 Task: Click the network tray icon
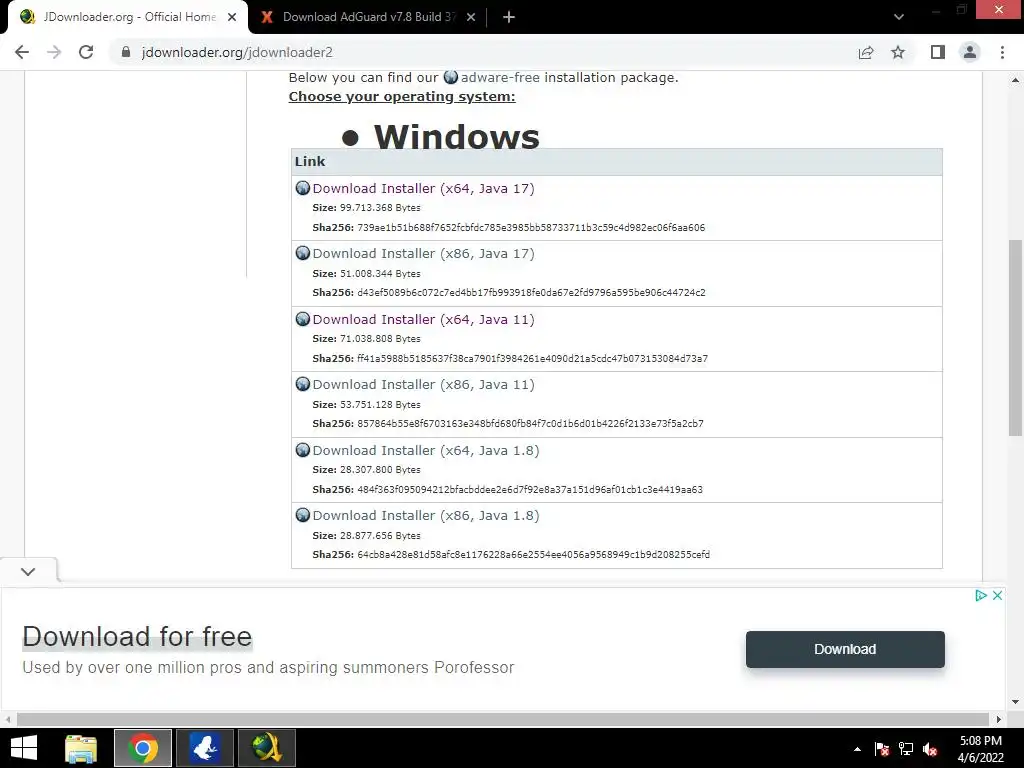click(906, 749)
